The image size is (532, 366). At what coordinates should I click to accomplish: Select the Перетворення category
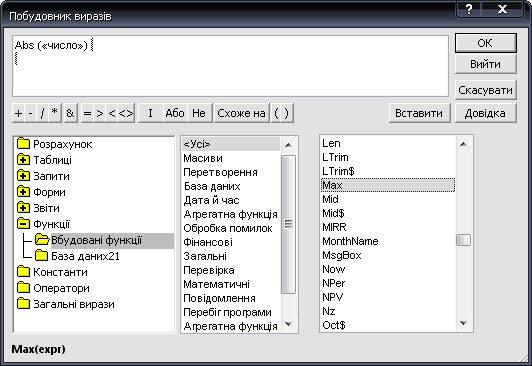coord(231,172)
